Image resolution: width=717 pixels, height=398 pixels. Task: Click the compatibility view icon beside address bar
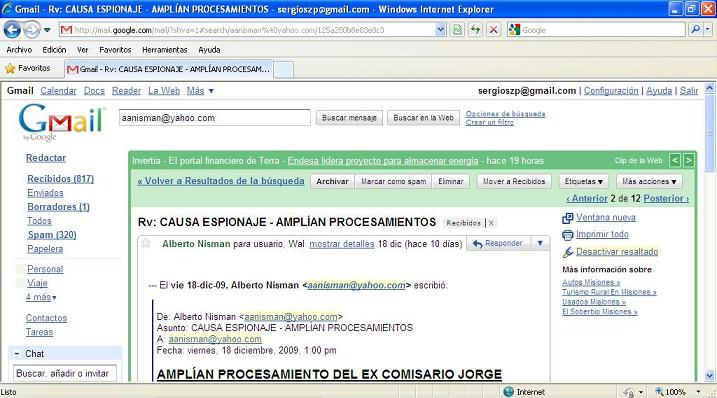[457, 30]
